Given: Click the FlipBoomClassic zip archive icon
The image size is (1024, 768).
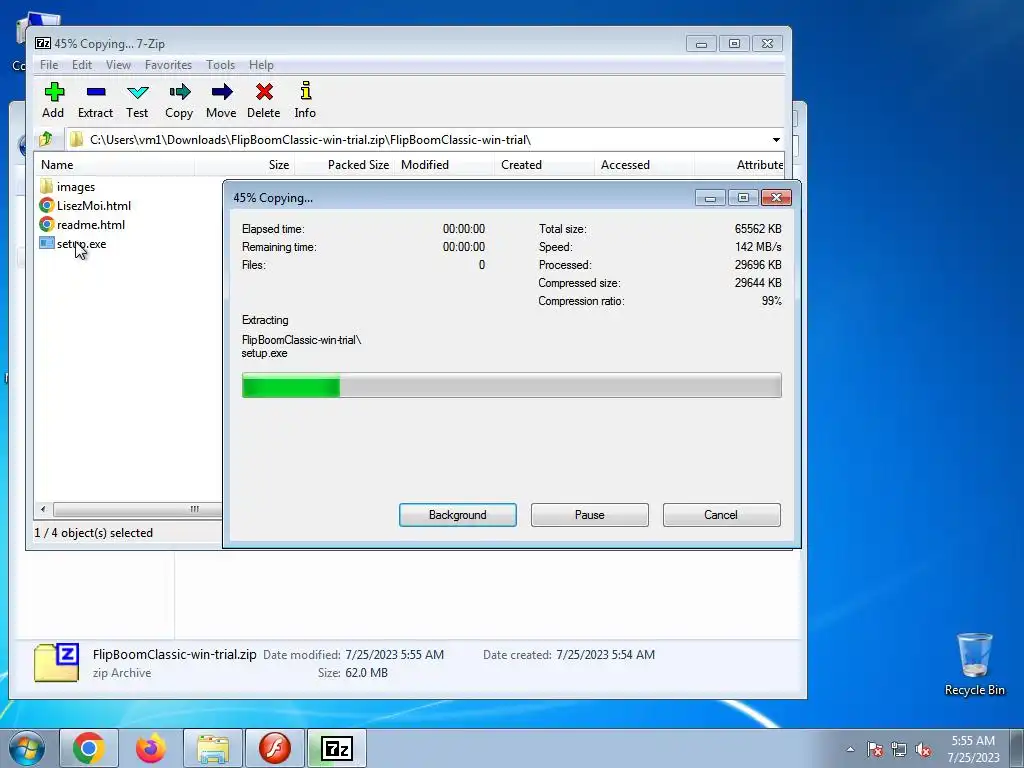Looking at the screenshot, I should click(x=57, y=662).
